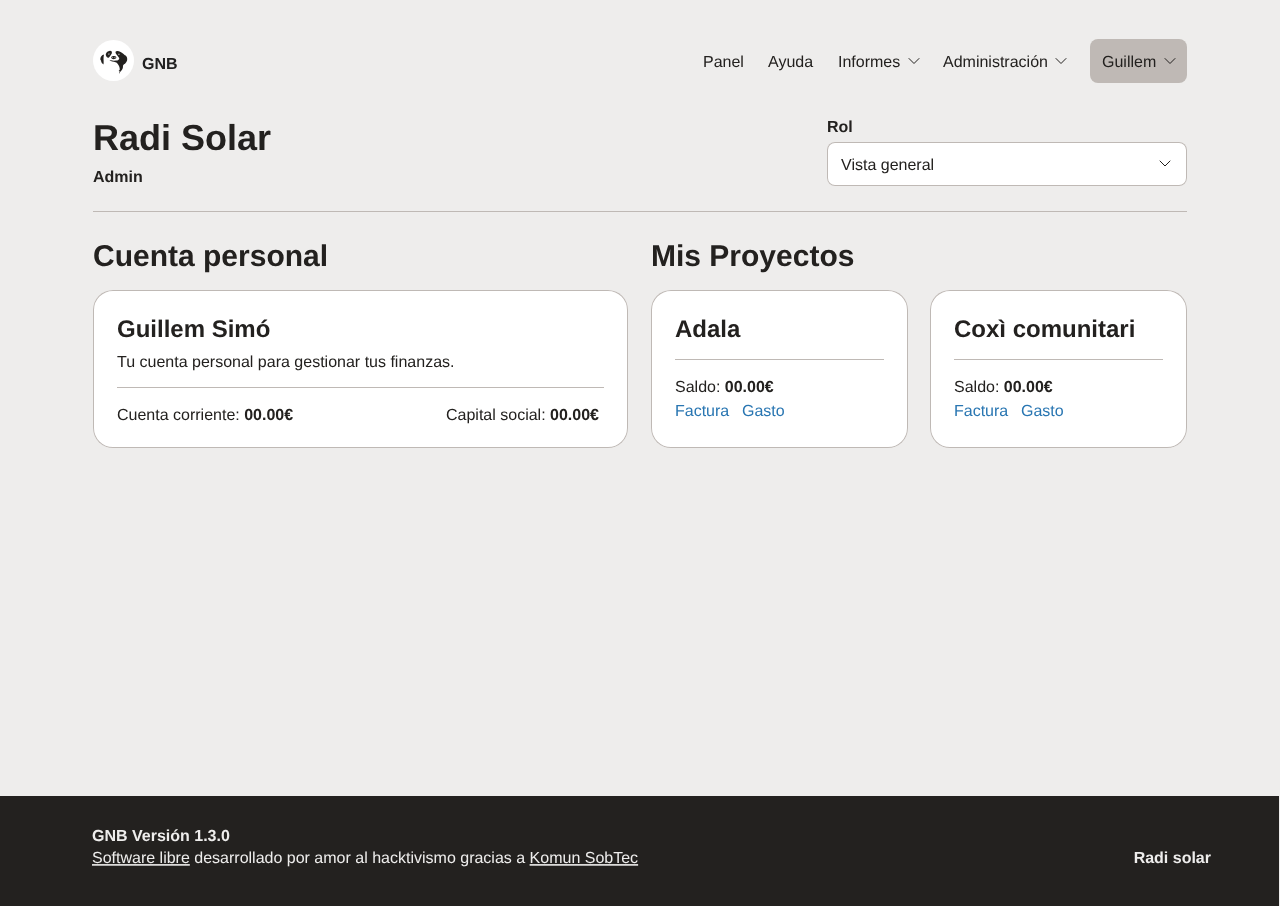Click the chevron next to Guillem
1280x906 pixels.
[1170, 62]
